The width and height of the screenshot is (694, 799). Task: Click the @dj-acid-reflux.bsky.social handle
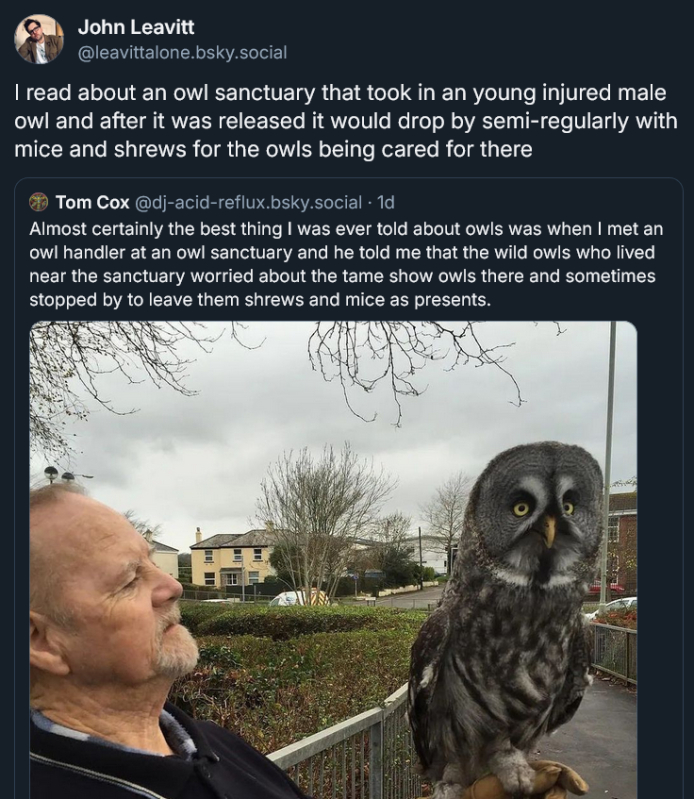coord(248,202)
